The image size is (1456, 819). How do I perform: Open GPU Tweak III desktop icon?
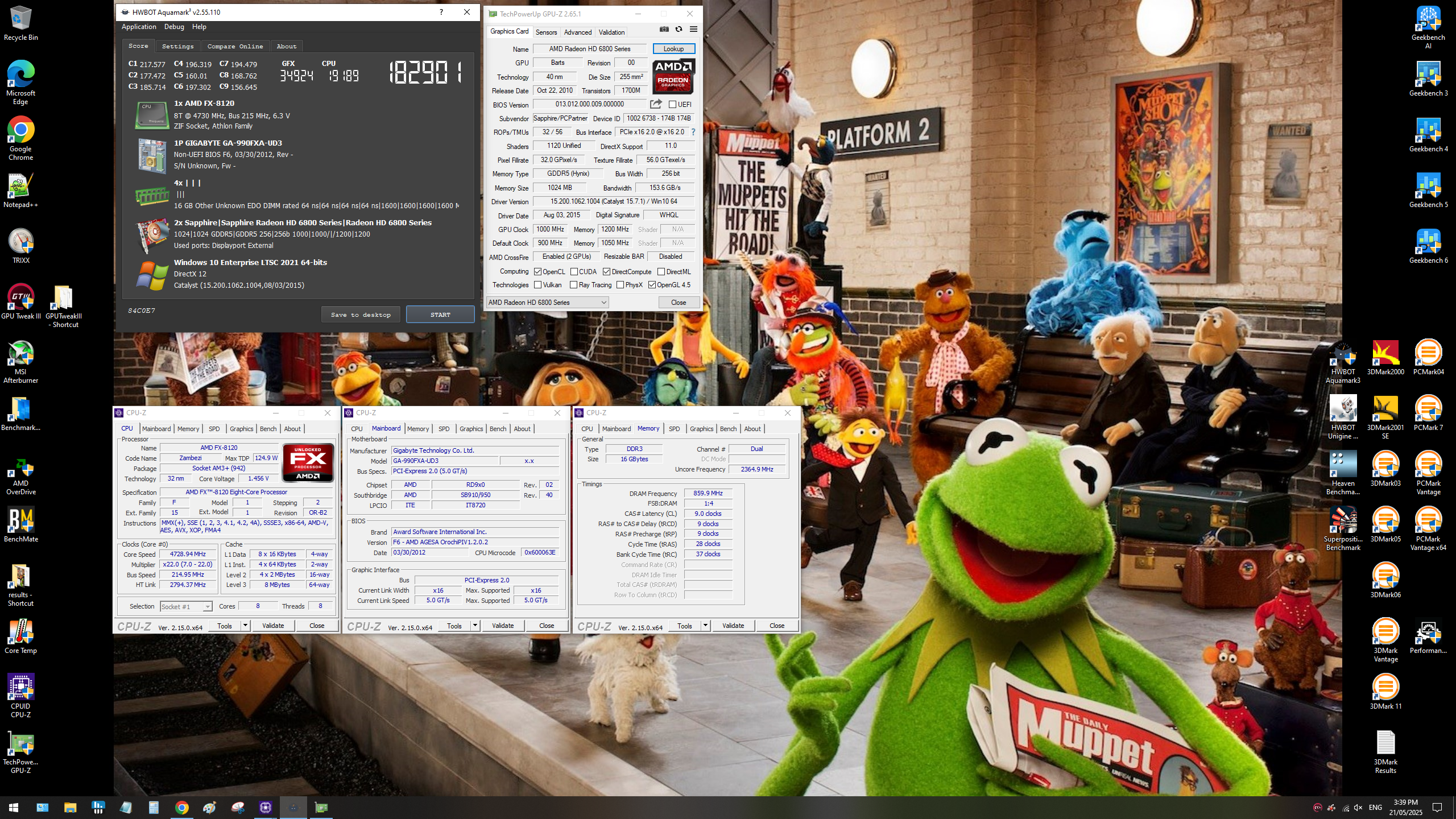[21, 301]
